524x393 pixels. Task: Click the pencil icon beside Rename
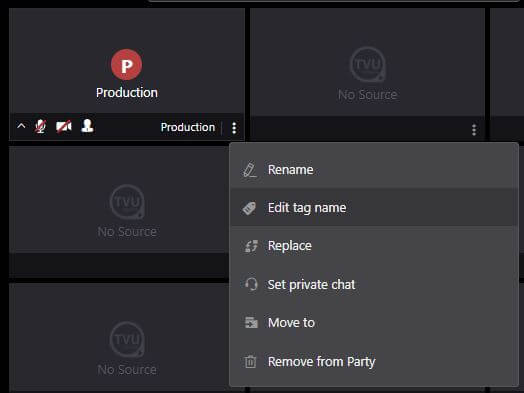[250, 170]
